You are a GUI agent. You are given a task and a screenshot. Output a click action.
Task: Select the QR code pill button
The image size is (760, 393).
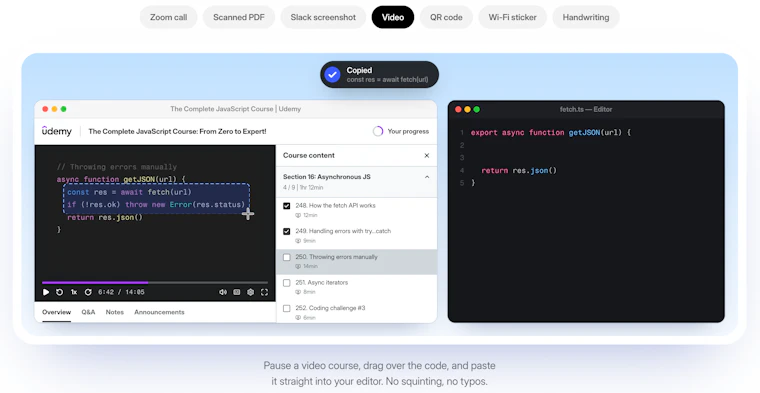click(x=446, y=17)
